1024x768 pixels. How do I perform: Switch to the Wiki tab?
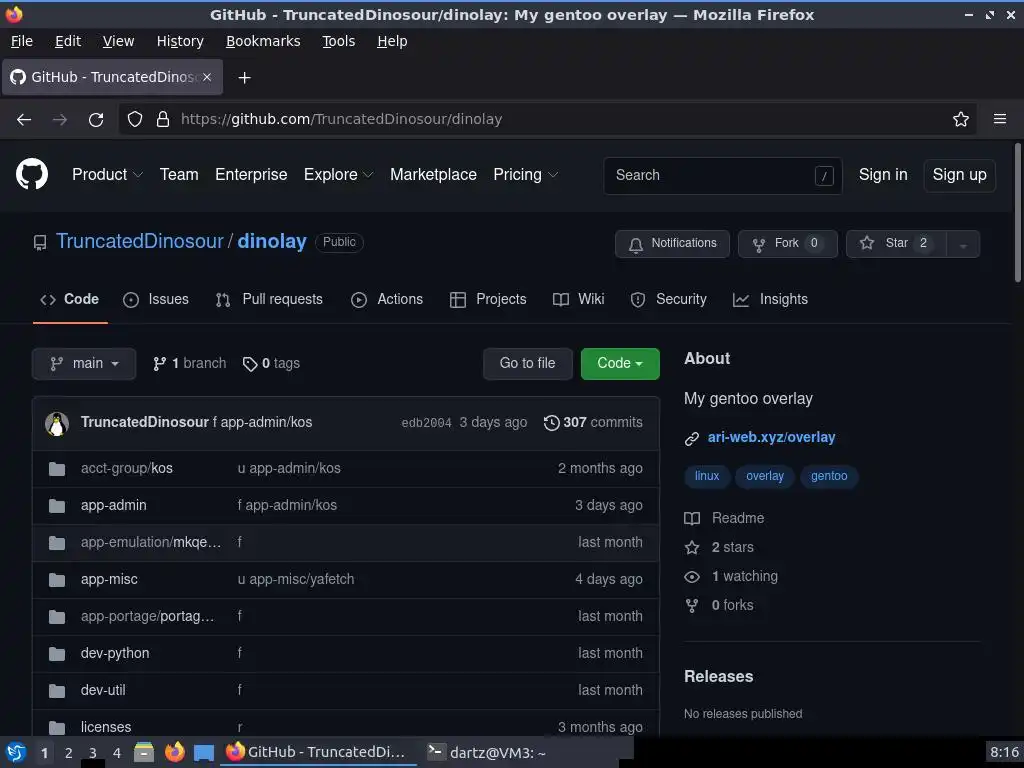(x=578, y=299)
